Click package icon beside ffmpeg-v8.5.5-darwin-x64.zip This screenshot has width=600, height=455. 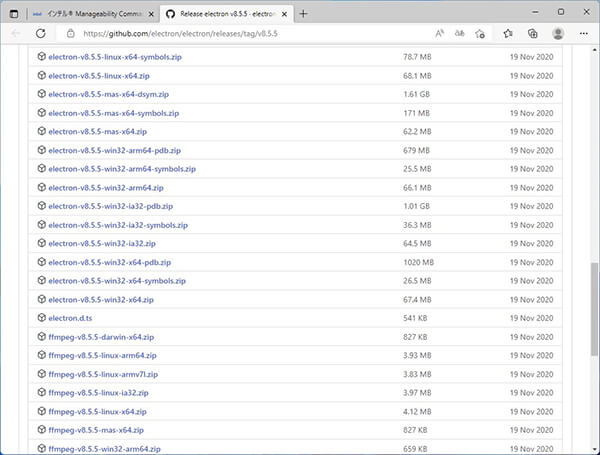[42, 337]
